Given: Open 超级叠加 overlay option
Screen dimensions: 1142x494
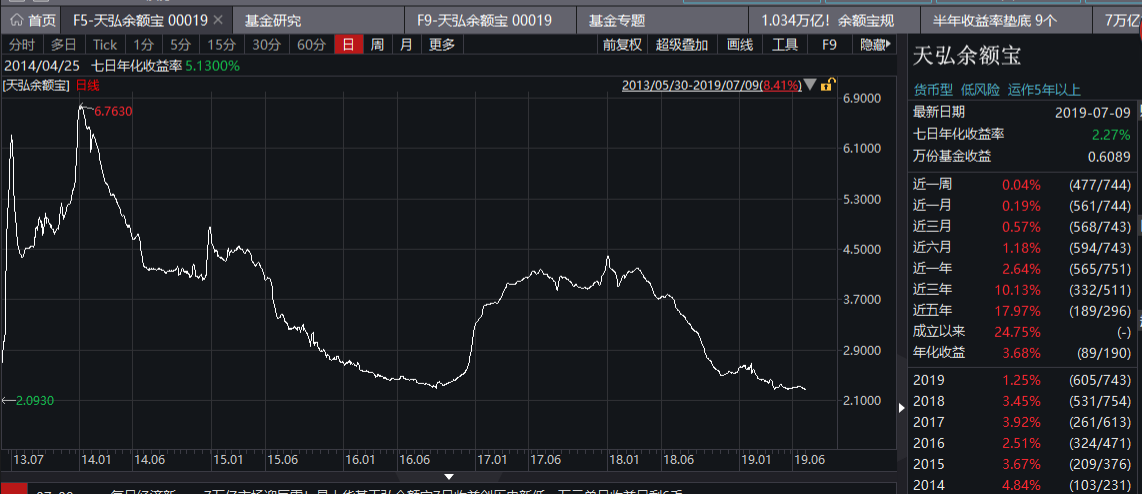Looking at the screenshot, I should click(682, 44).
